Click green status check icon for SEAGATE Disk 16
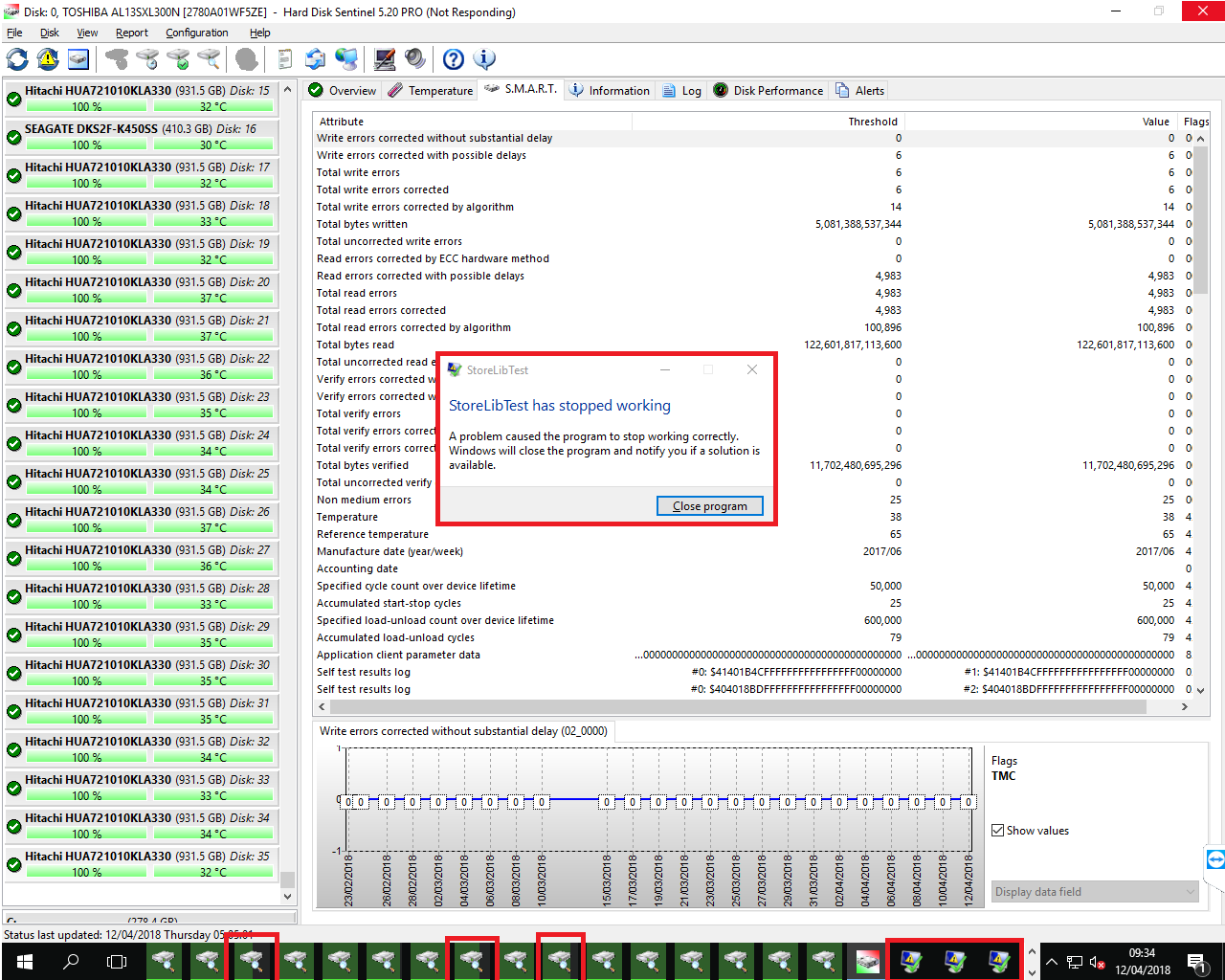 14,137
